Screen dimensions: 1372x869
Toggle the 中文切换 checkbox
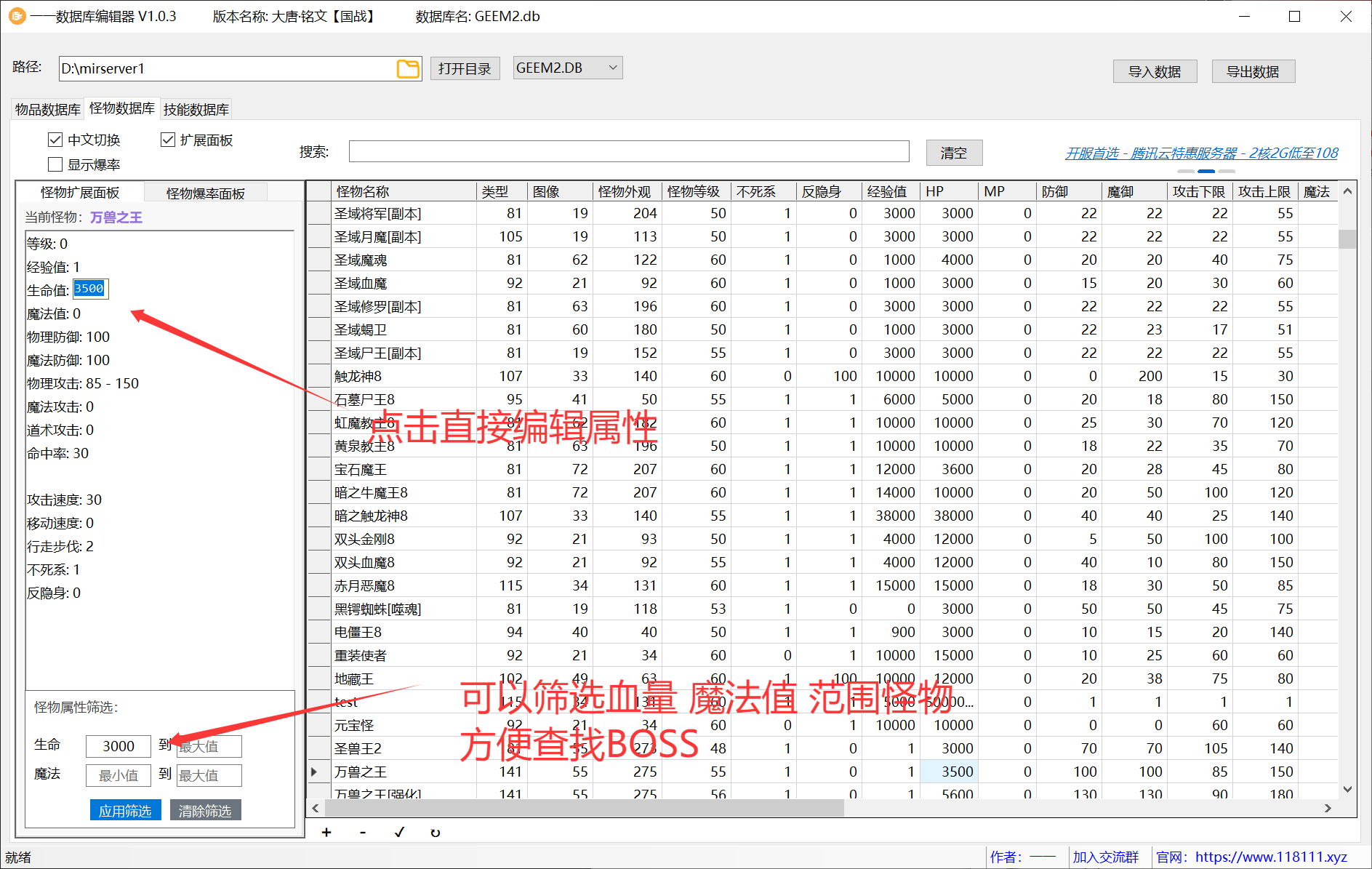[55, 139]
